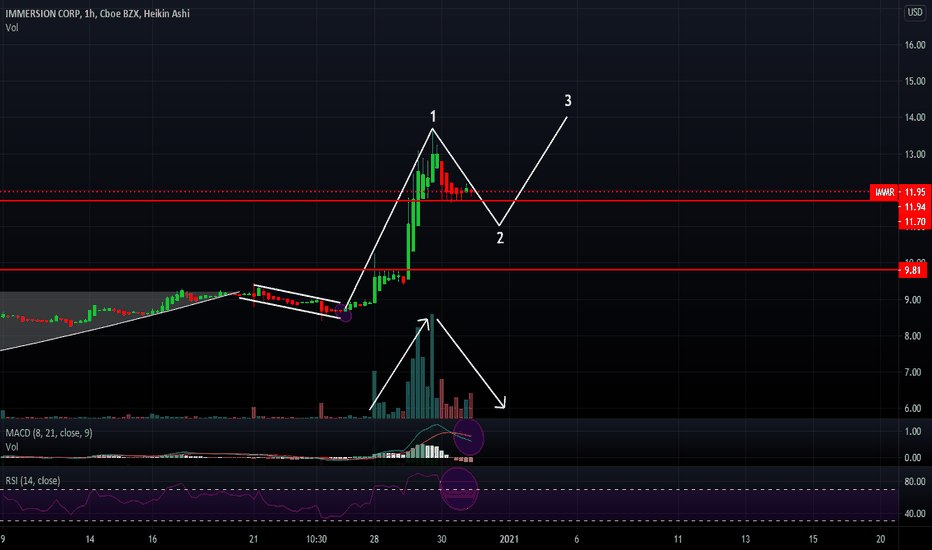
Task: Click 8.00 on the price axis
Action: coord(913,337)
